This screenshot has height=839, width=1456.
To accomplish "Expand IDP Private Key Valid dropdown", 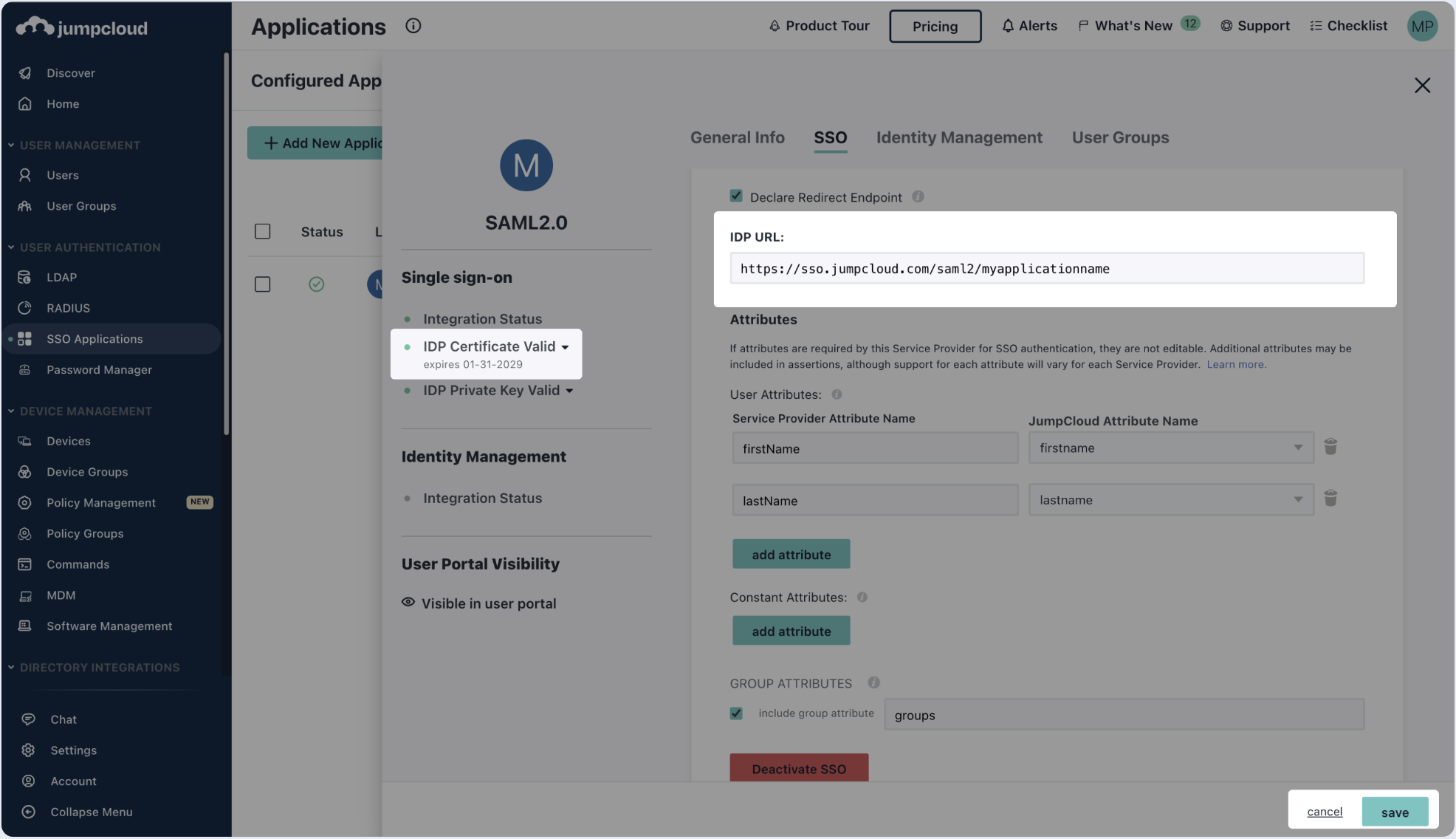I will [x=569, y=391].
